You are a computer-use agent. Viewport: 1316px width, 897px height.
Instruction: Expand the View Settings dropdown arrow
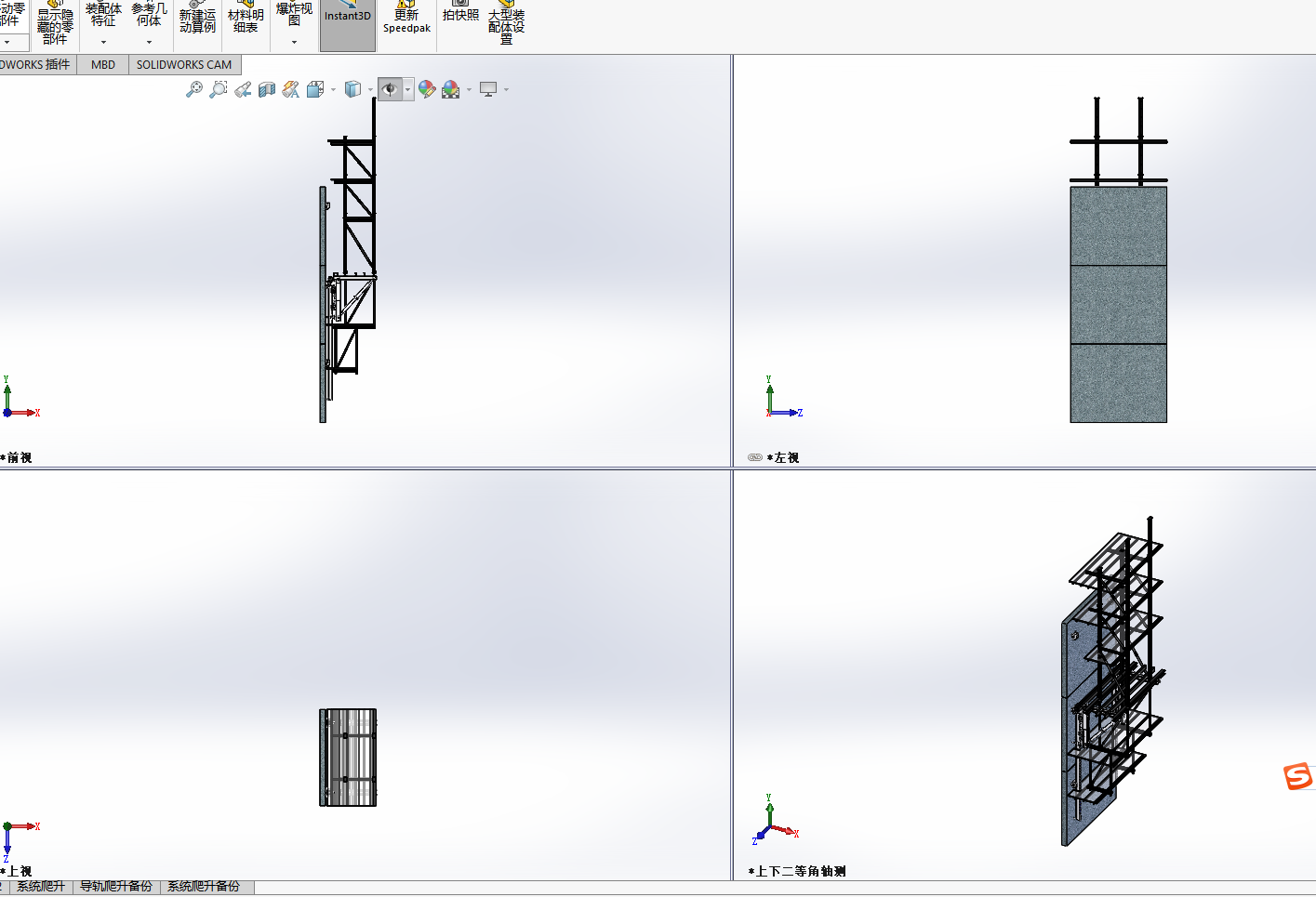click(506, 90)
